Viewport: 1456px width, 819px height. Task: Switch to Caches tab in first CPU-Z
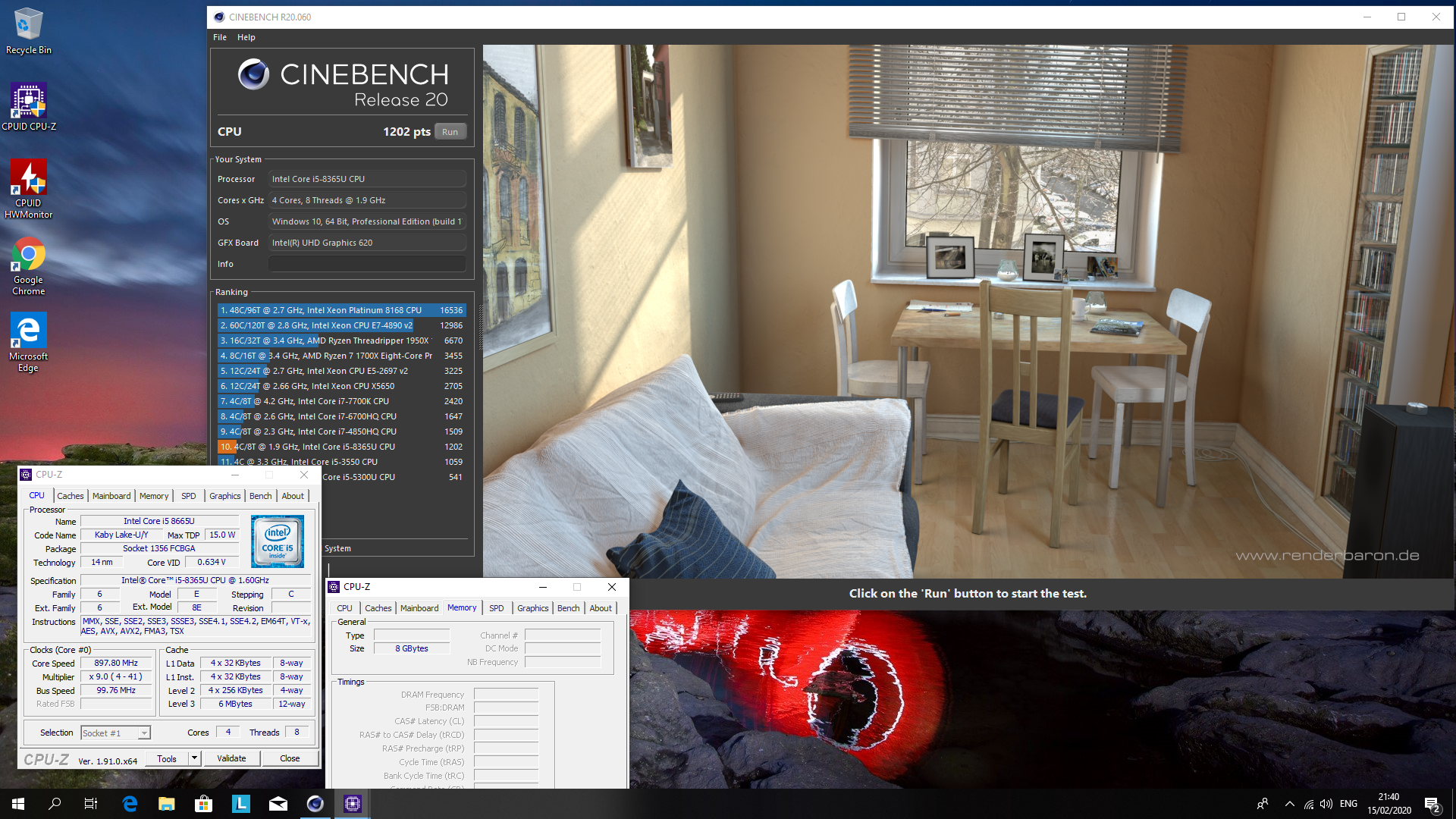71,496
